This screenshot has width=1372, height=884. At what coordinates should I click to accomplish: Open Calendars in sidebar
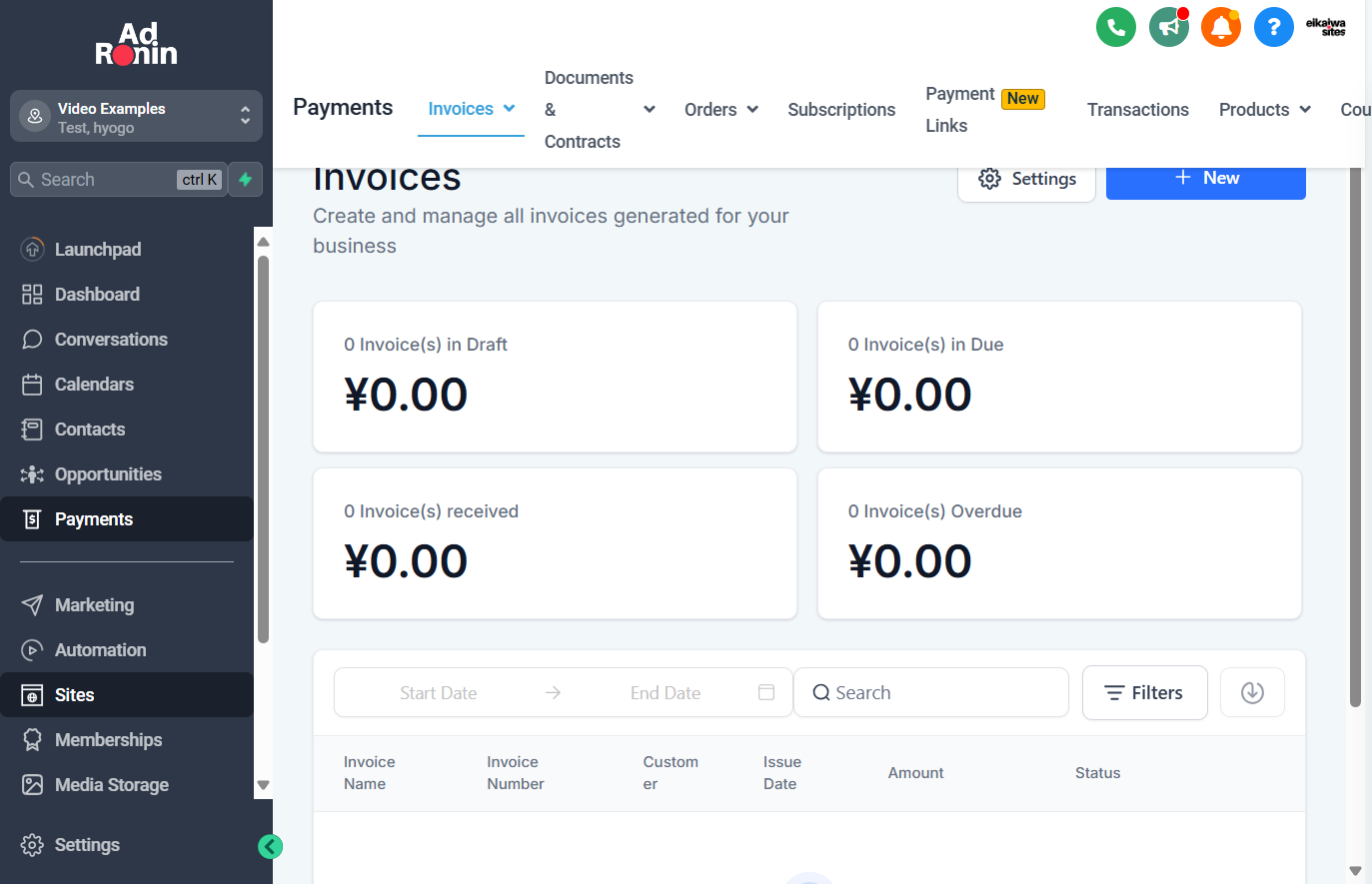127,385
